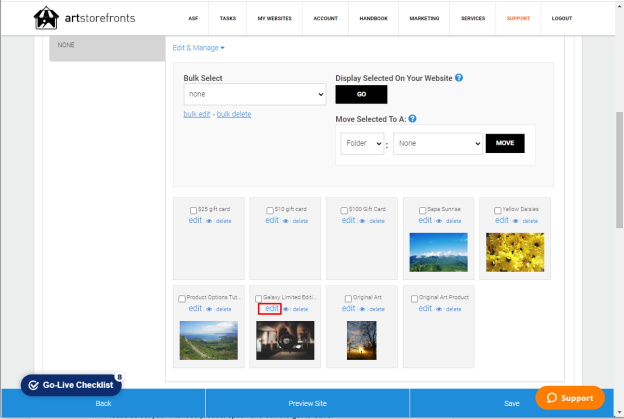Open the Go-Live Checklist badge

72,385
